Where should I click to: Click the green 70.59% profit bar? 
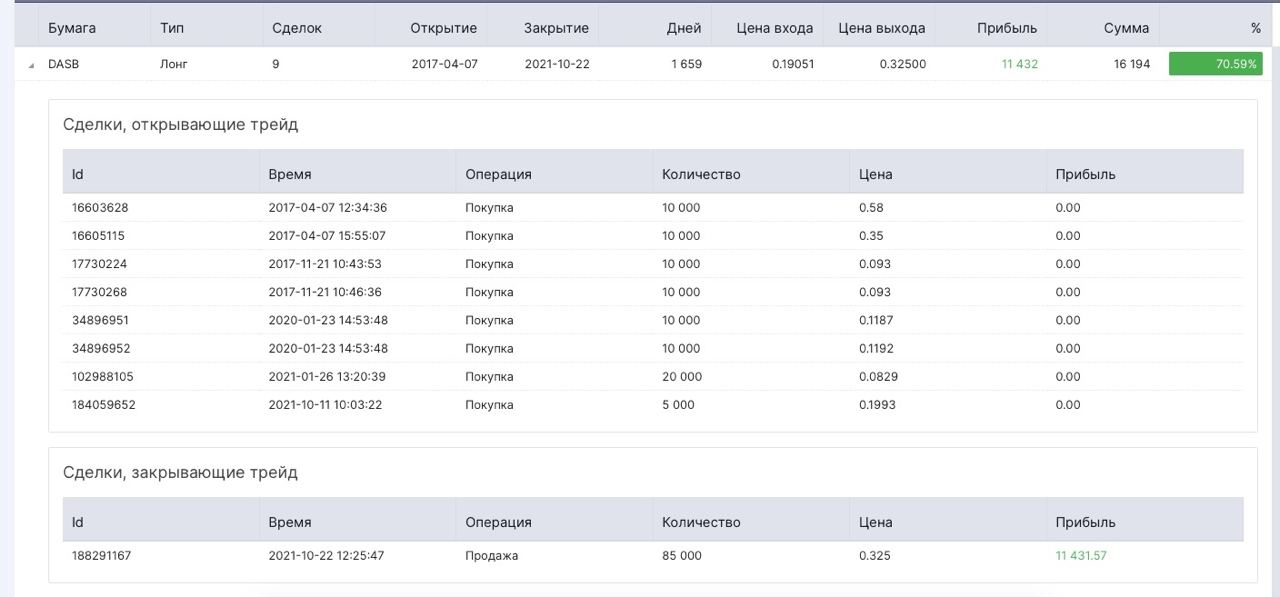[1215, 64]
